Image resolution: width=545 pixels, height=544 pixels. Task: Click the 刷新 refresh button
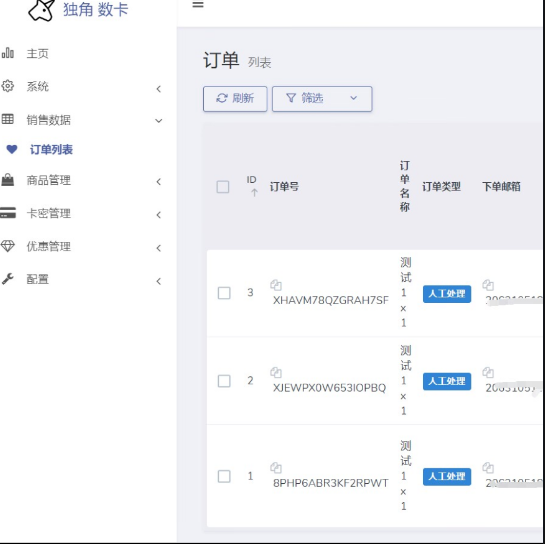[235, 99]
